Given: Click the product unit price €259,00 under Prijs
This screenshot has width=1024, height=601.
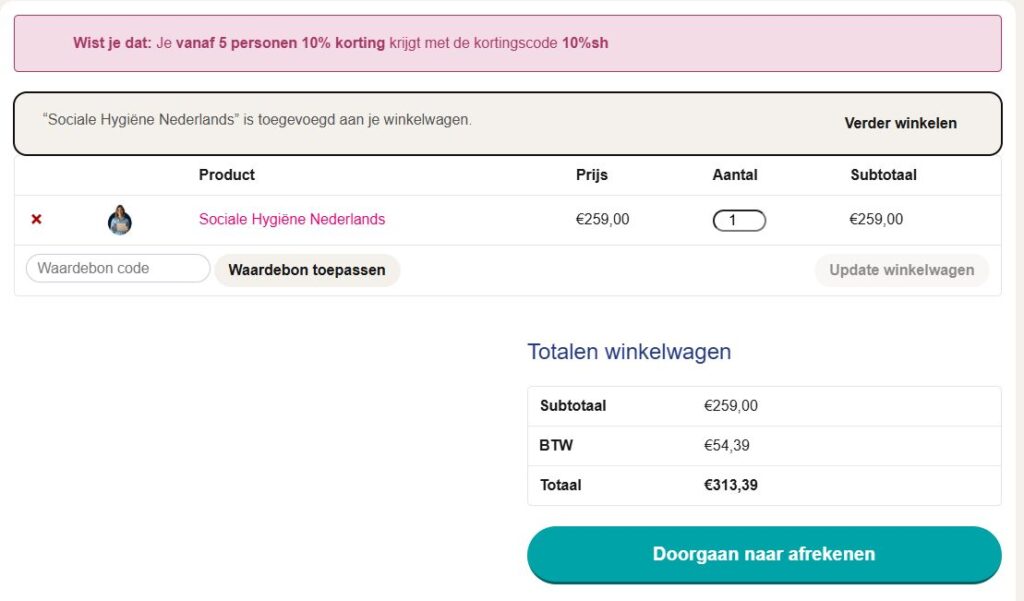Looking at the screenshot, I should [x=603, y=219].
